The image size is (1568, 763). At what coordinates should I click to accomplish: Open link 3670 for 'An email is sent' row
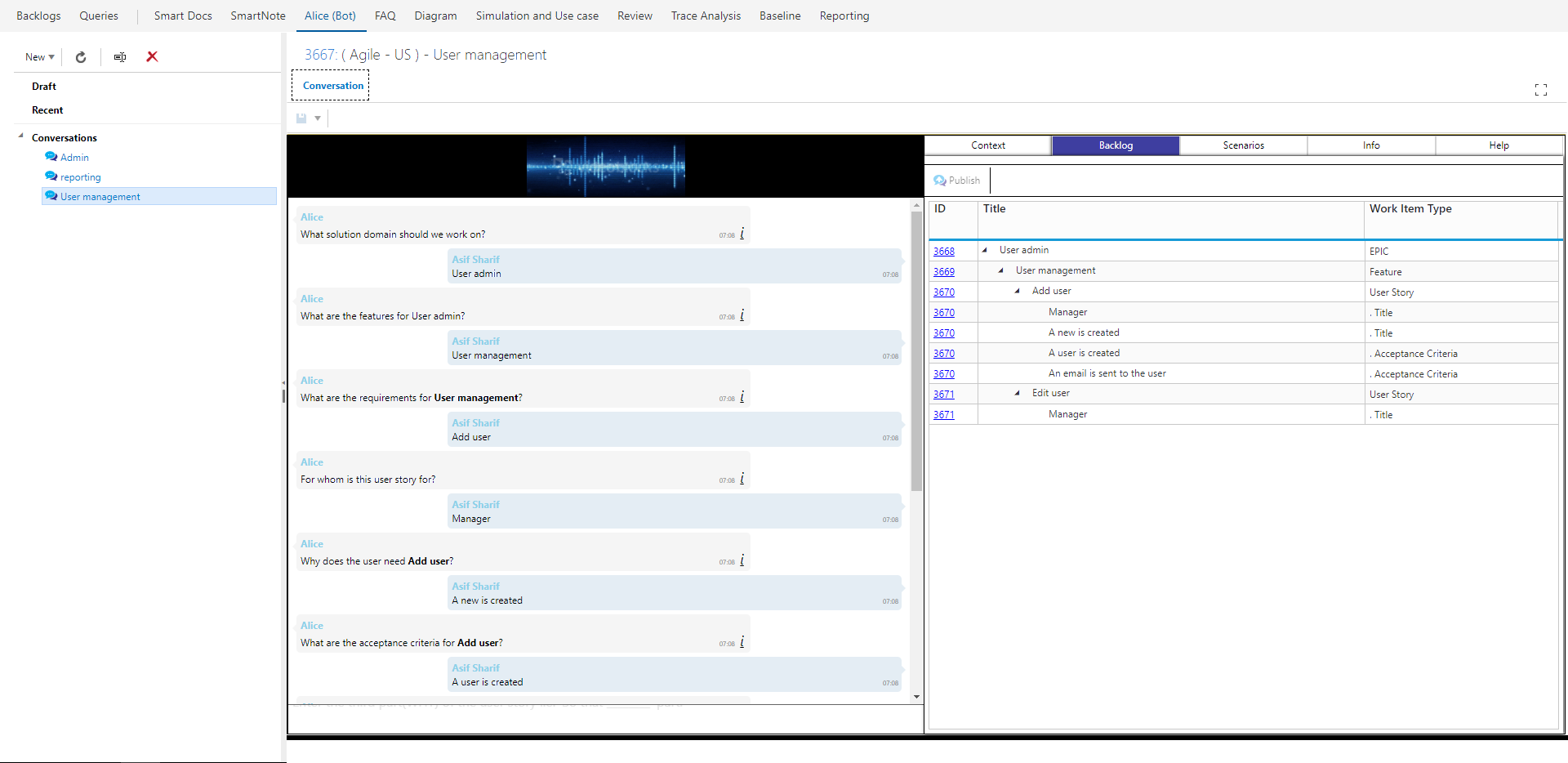click(x=944, y=373)
